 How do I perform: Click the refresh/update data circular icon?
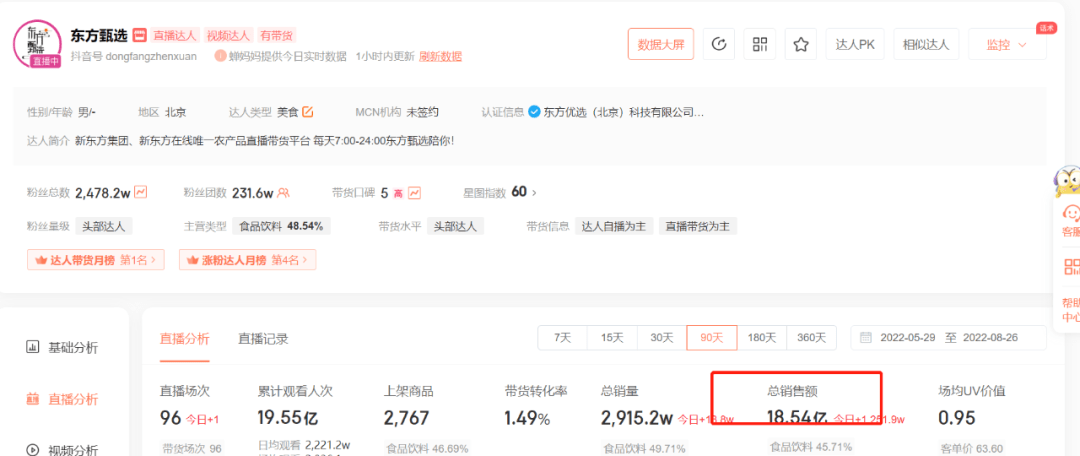[718, 44]
